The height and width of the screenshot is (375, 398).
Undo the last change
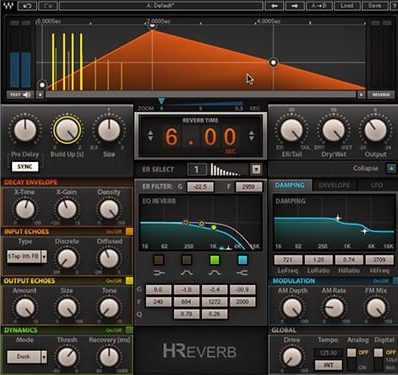(x=27, y=6)
